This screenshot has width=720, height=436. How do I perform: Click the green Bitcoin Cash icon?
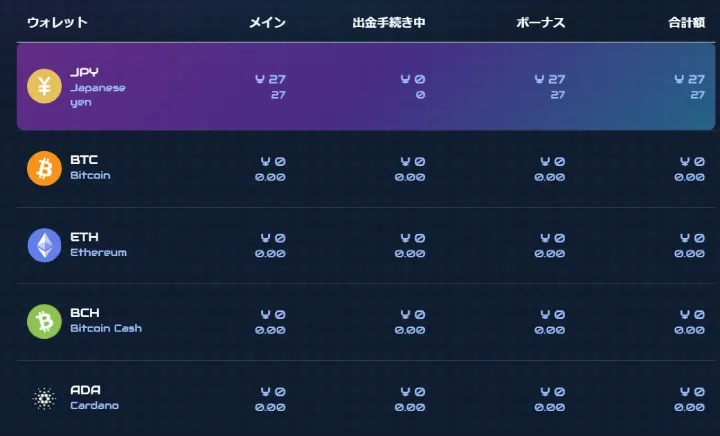point(44,322)
